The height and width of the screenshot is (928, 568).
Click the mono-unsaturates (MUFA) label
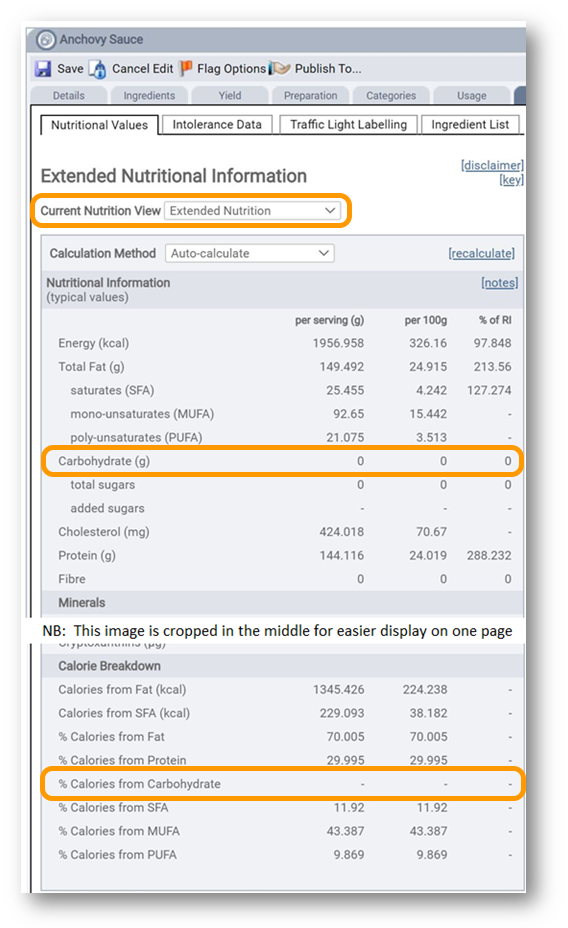[142, 414]
